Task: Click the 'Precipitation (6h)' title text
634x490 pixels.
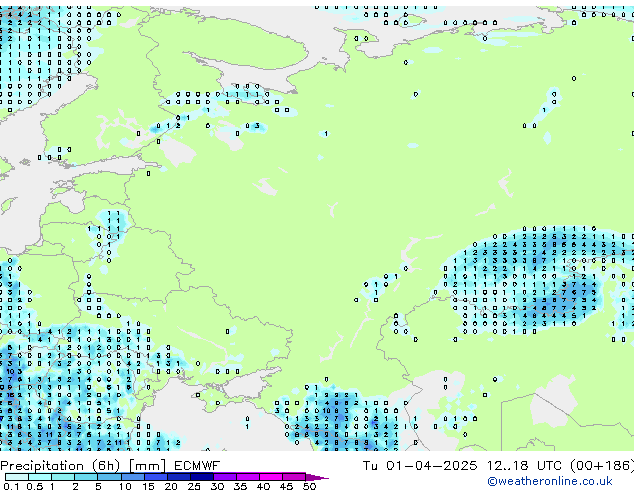Action: tap(60, 466)
